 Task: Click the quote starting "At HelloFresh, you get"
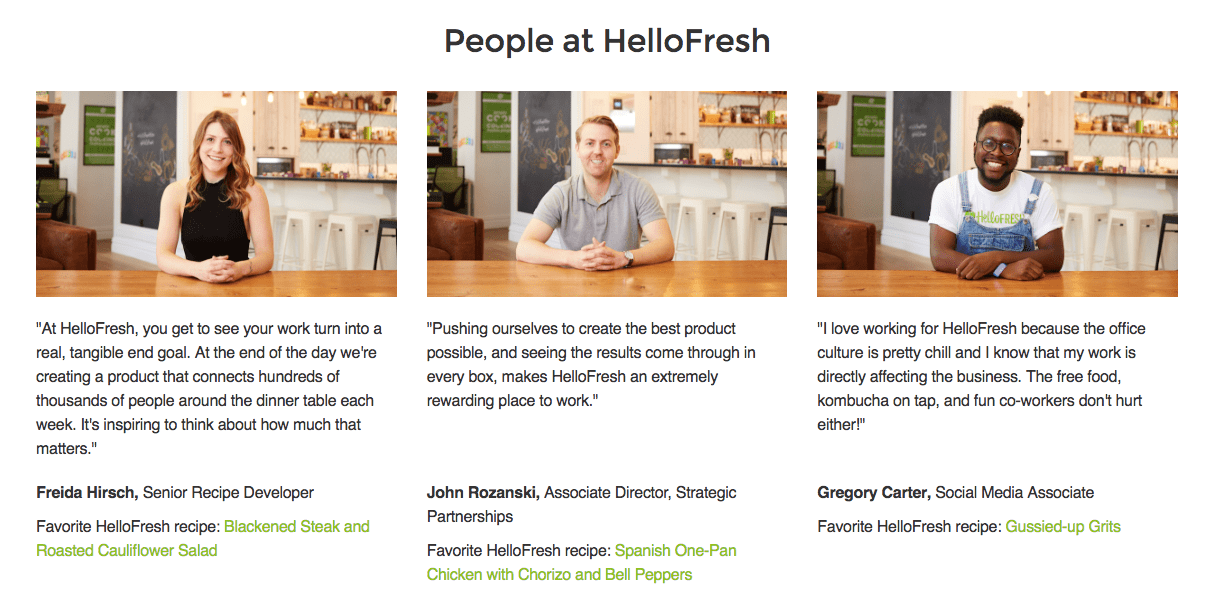(208, 388)
